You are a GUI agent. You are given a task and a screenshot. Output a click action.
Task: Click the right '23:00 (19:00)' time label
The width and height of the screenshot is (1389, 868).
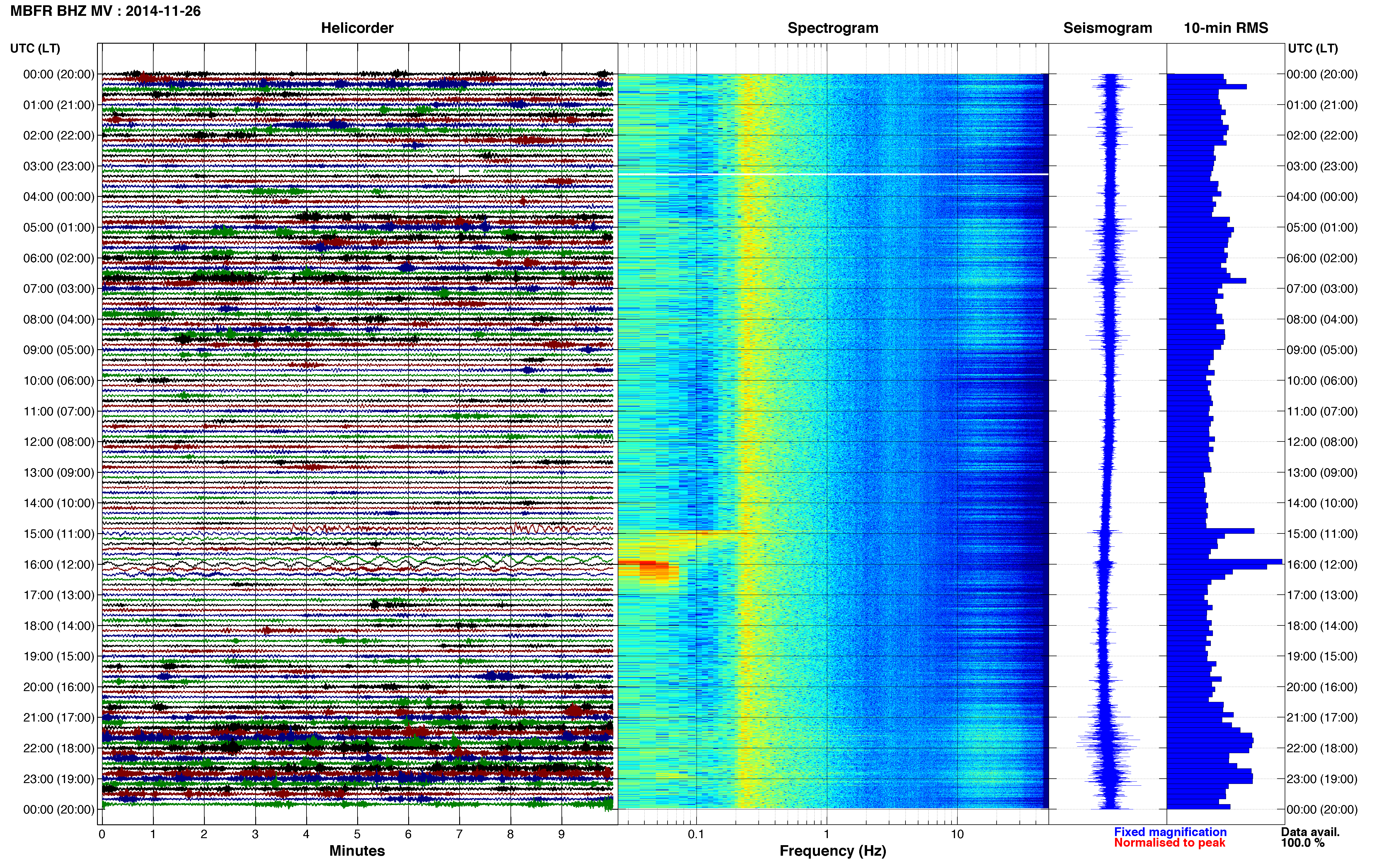pos(1322,779)
